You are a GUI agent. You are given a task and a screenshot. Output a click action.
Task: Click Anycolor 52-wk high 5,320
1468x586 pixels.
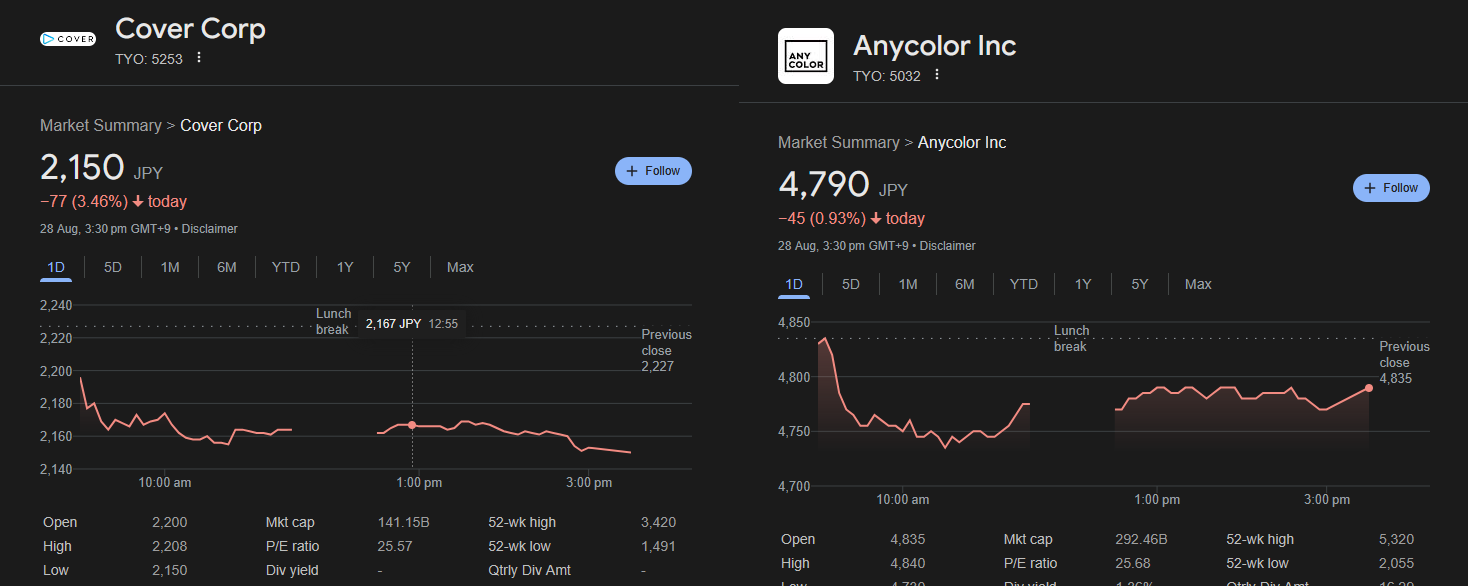pos(1396,539)
